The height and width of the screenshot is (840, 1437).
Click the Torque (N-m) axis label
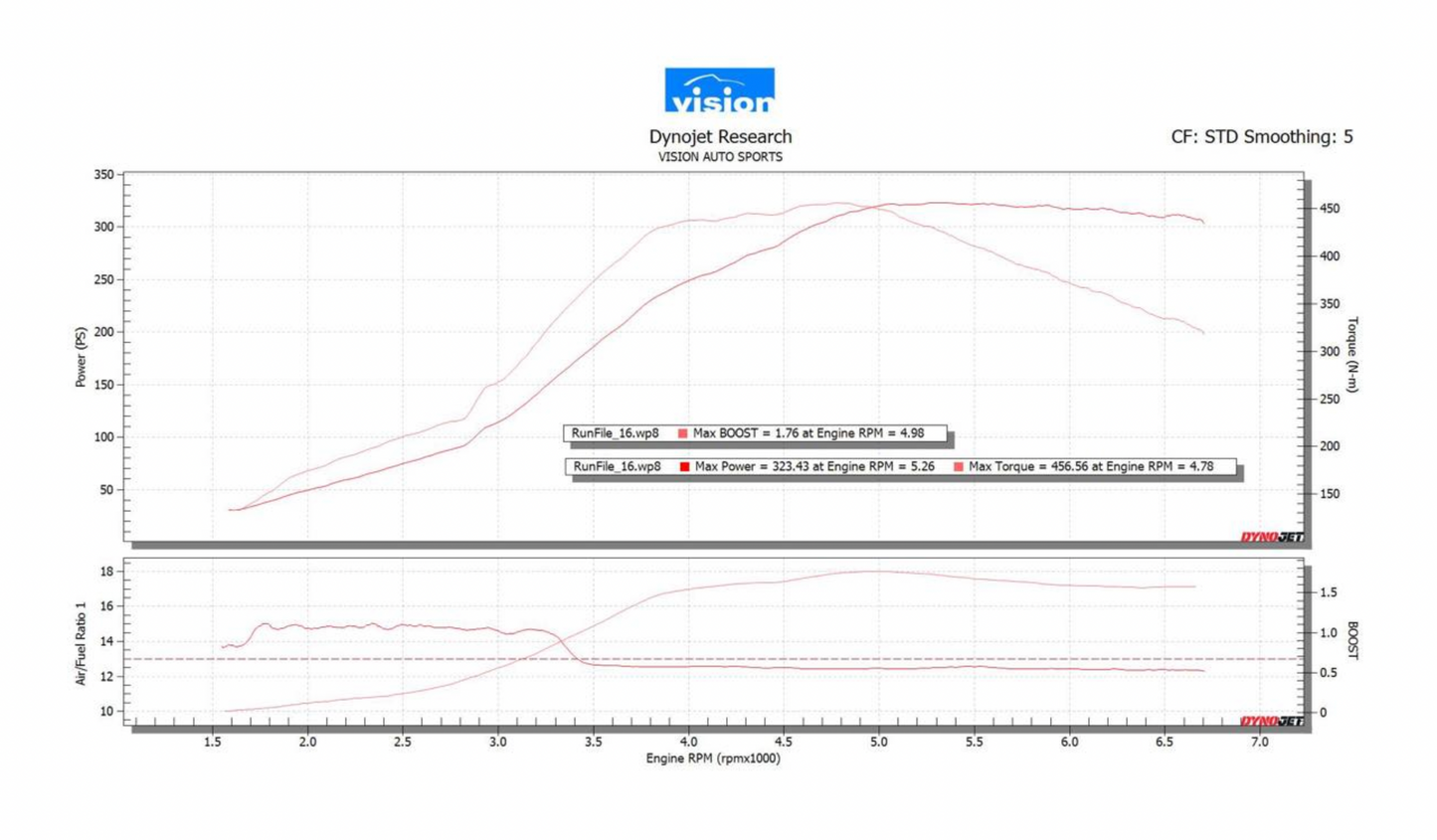1352,355
